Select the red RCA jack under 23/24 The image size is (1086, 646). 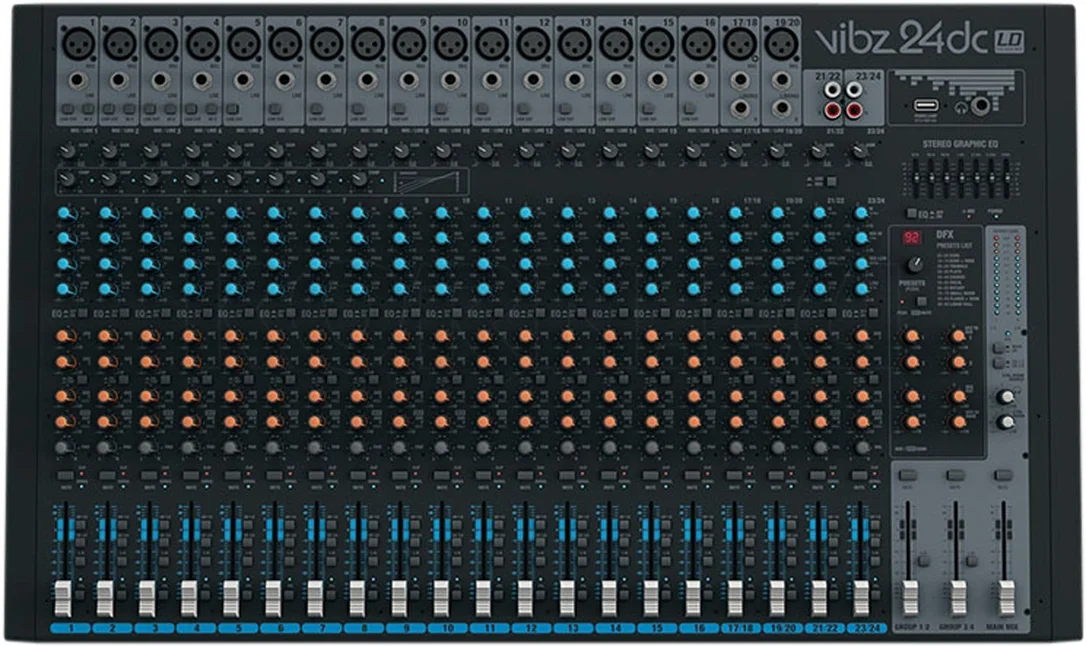tap(854, 109)
